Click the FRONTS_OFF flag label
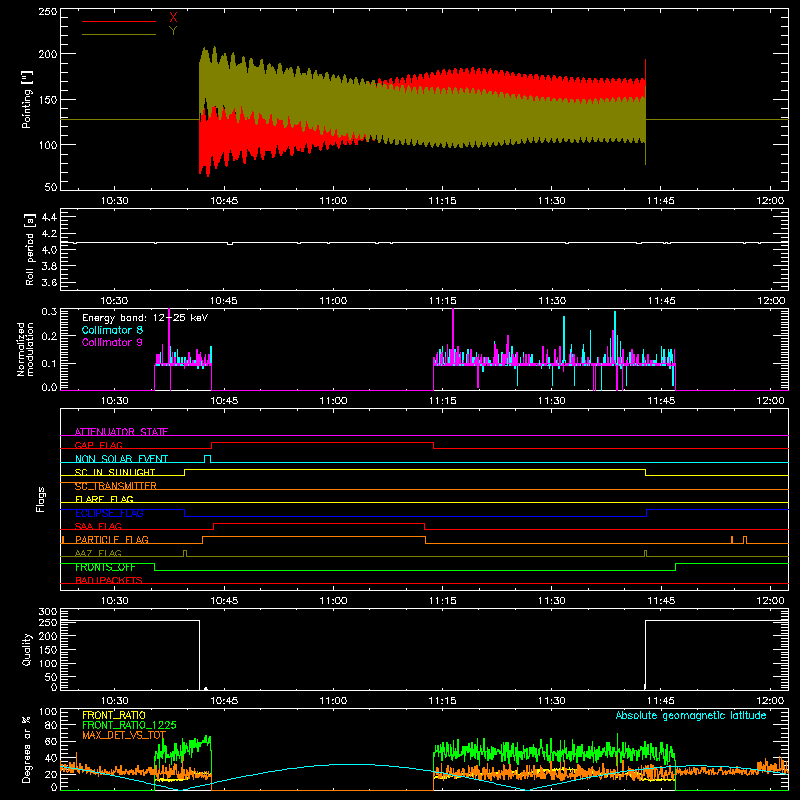 tap(105, 567)
